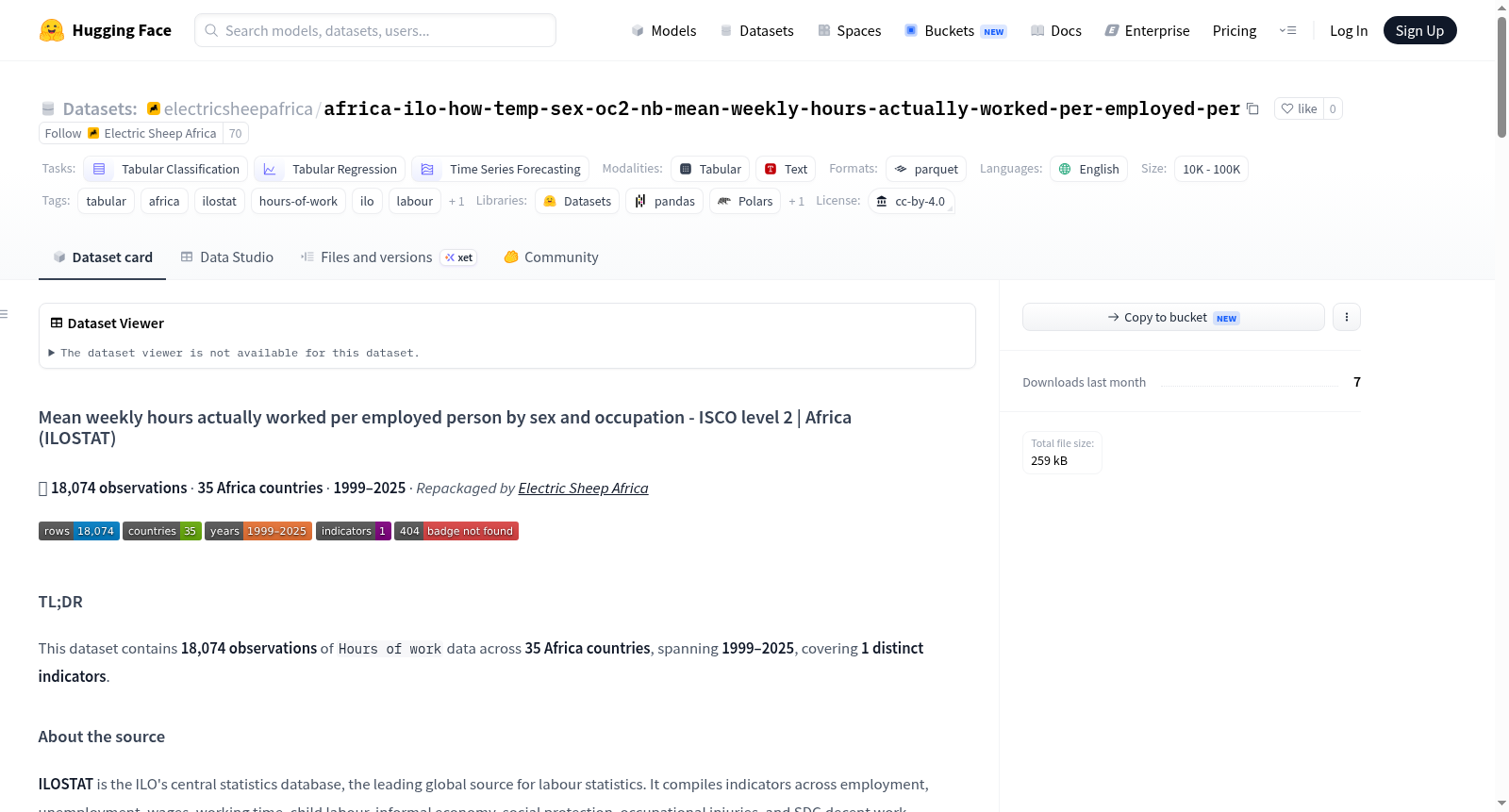Image resolution: width=1509 pixels, height=812 pixels.
Task: Click the ilostat tag
Action: point(220,201)
